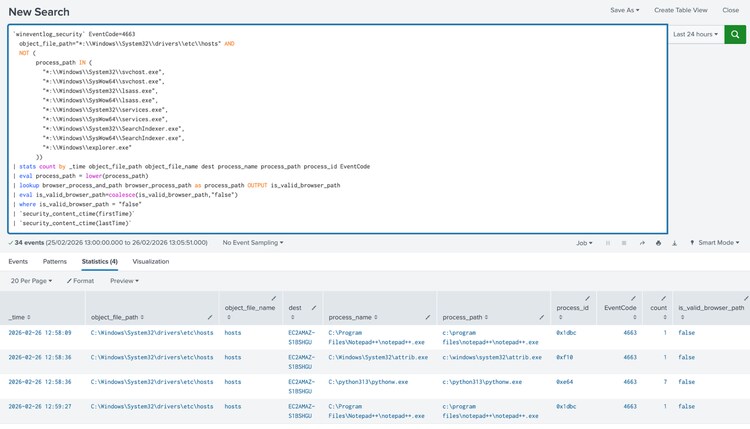The image size is (750, 429).
Task: Switch to the Events tab
Action: tap(18, 262)
